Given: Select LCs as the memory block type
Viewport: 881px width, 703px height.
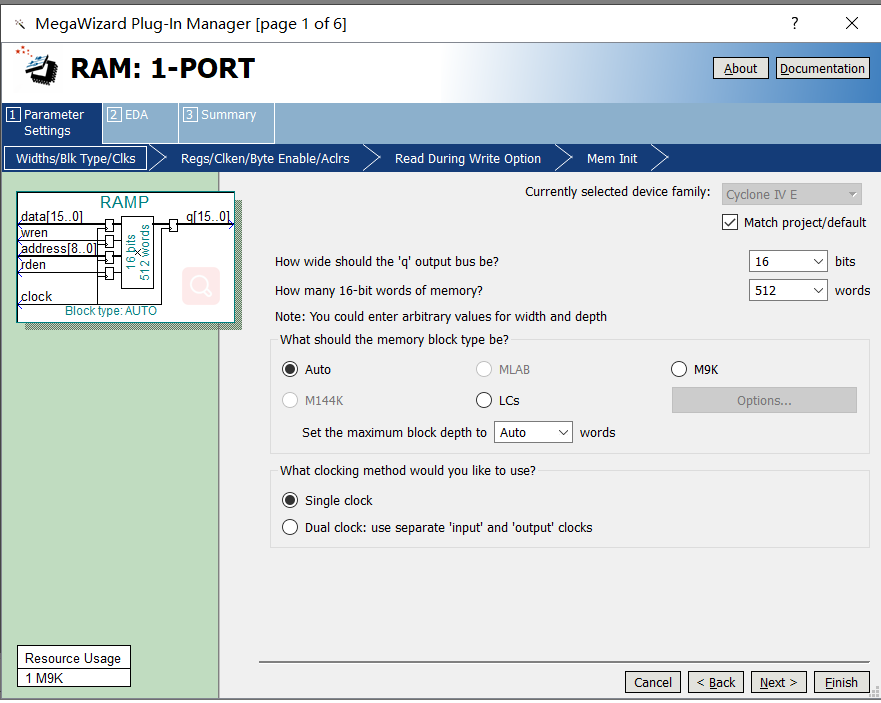Looking at the screenshot, I should (484, 400).
